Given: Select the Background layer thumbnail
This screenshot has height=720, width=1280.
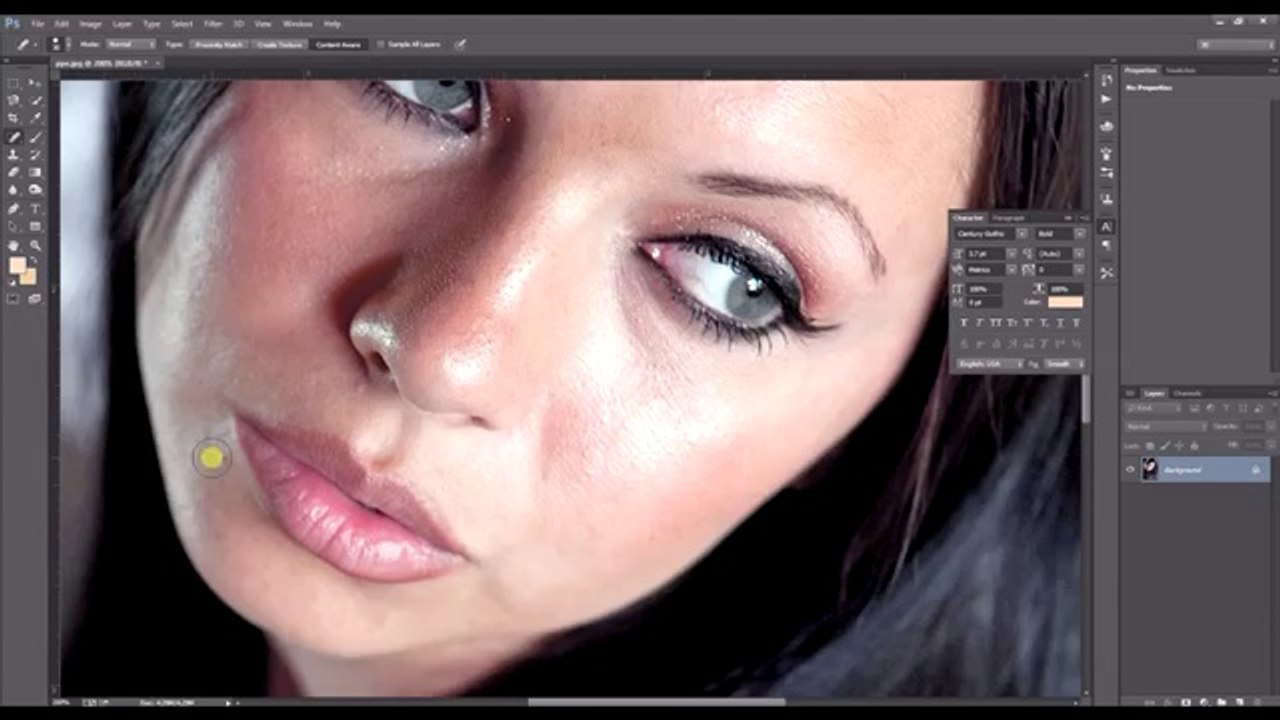Looking at the screenshot, I should (x=1150, y=469).
